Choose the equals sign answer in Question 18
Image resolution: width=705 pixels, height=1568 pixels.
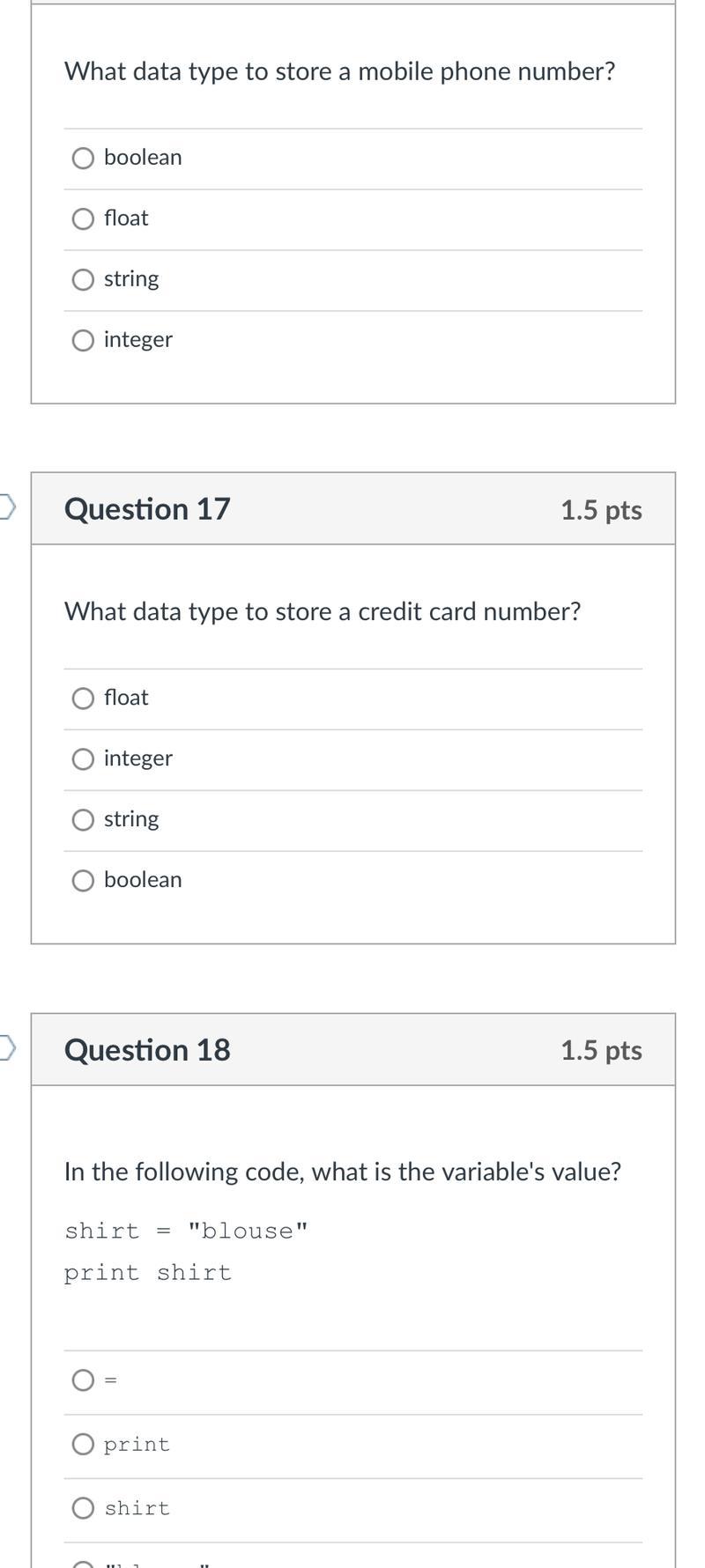(x=83, y=1379)
